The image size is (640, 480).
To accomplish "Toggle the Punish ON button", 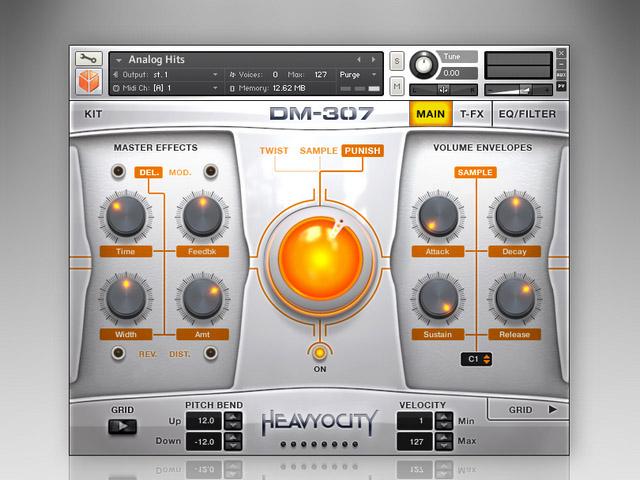I will click(x=320, y=353).
